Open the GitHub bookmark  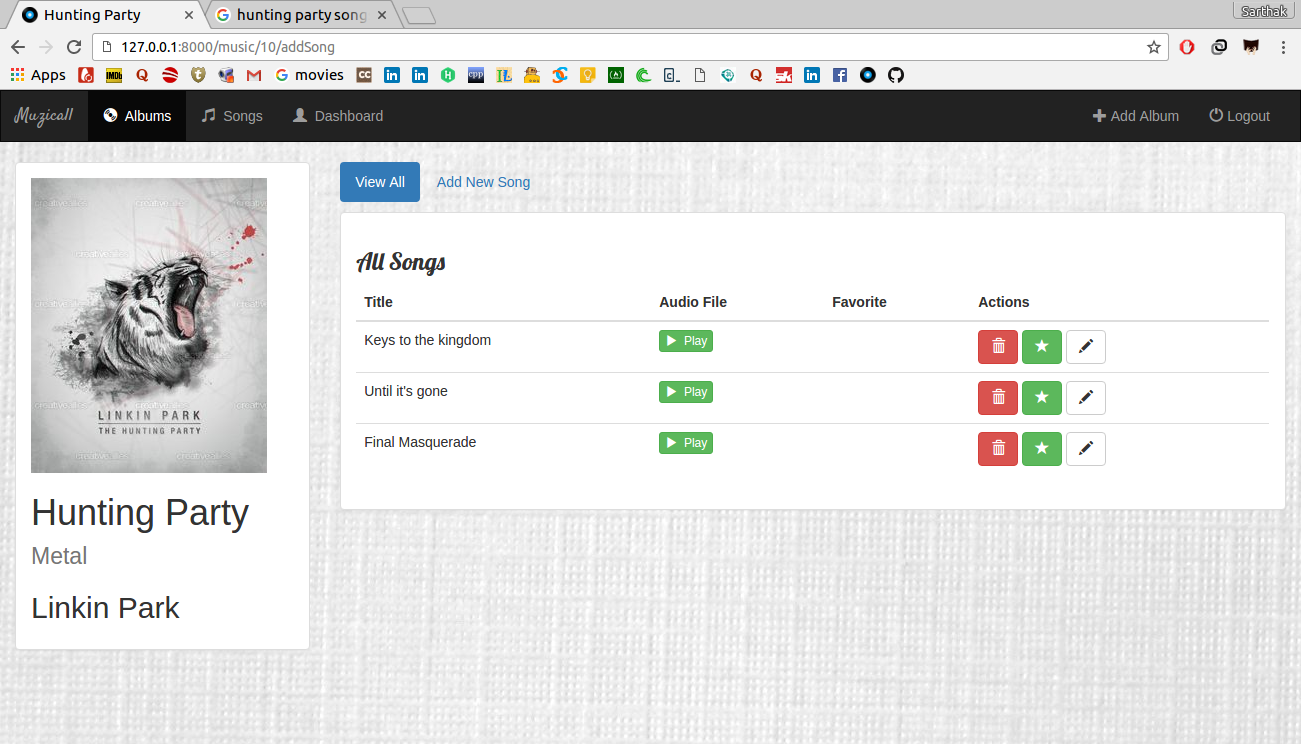896,75
